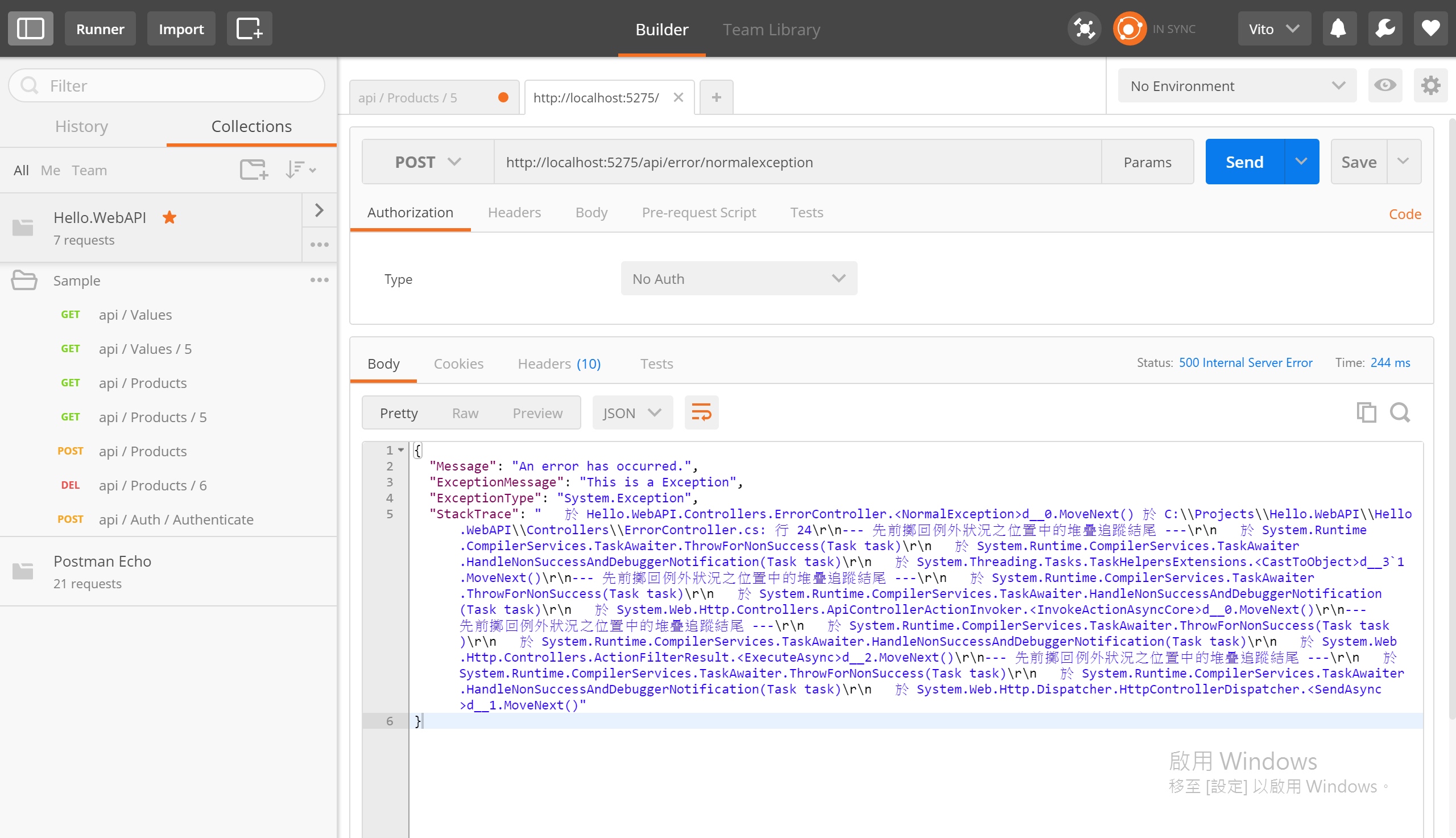Select the Pretty response view
1456x838 pixels.
(x=399, y=412)
